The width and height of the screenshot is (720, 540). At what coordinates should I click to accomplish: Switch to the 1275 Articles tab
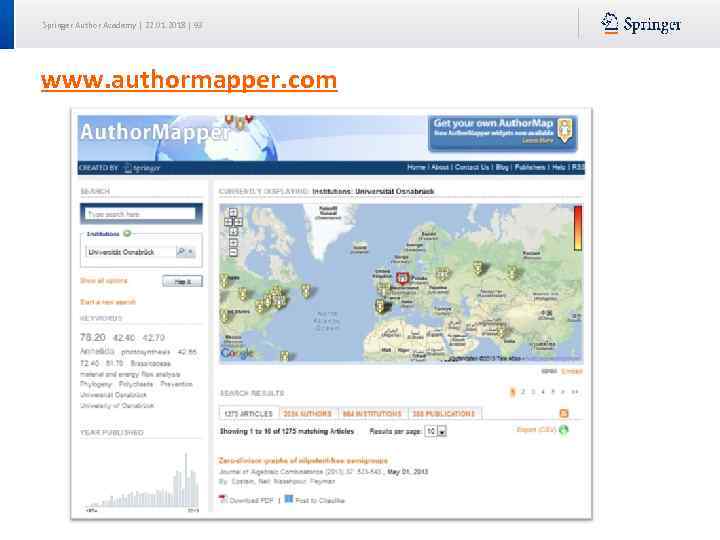point(248,413)
